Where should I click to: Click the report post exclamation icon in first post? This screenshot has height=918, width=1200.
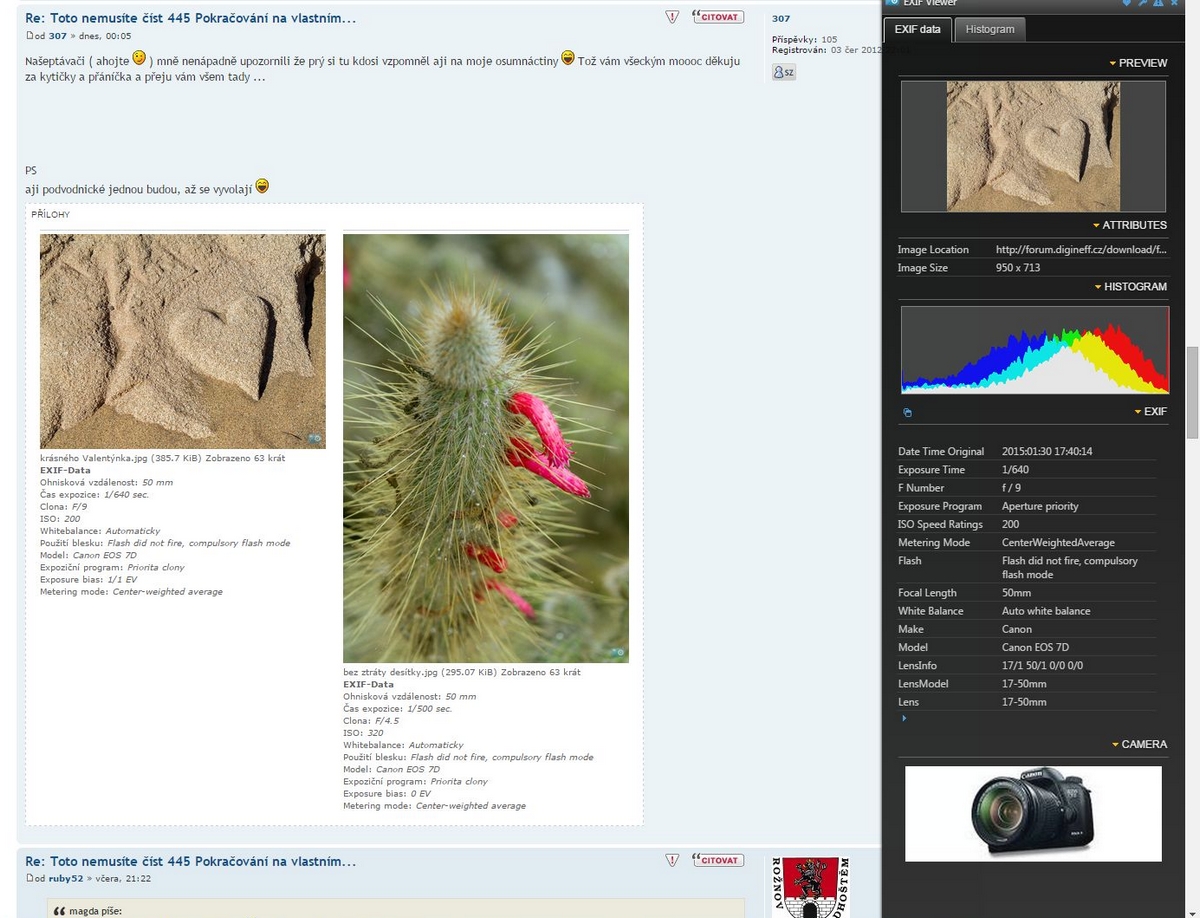point(672,17)
